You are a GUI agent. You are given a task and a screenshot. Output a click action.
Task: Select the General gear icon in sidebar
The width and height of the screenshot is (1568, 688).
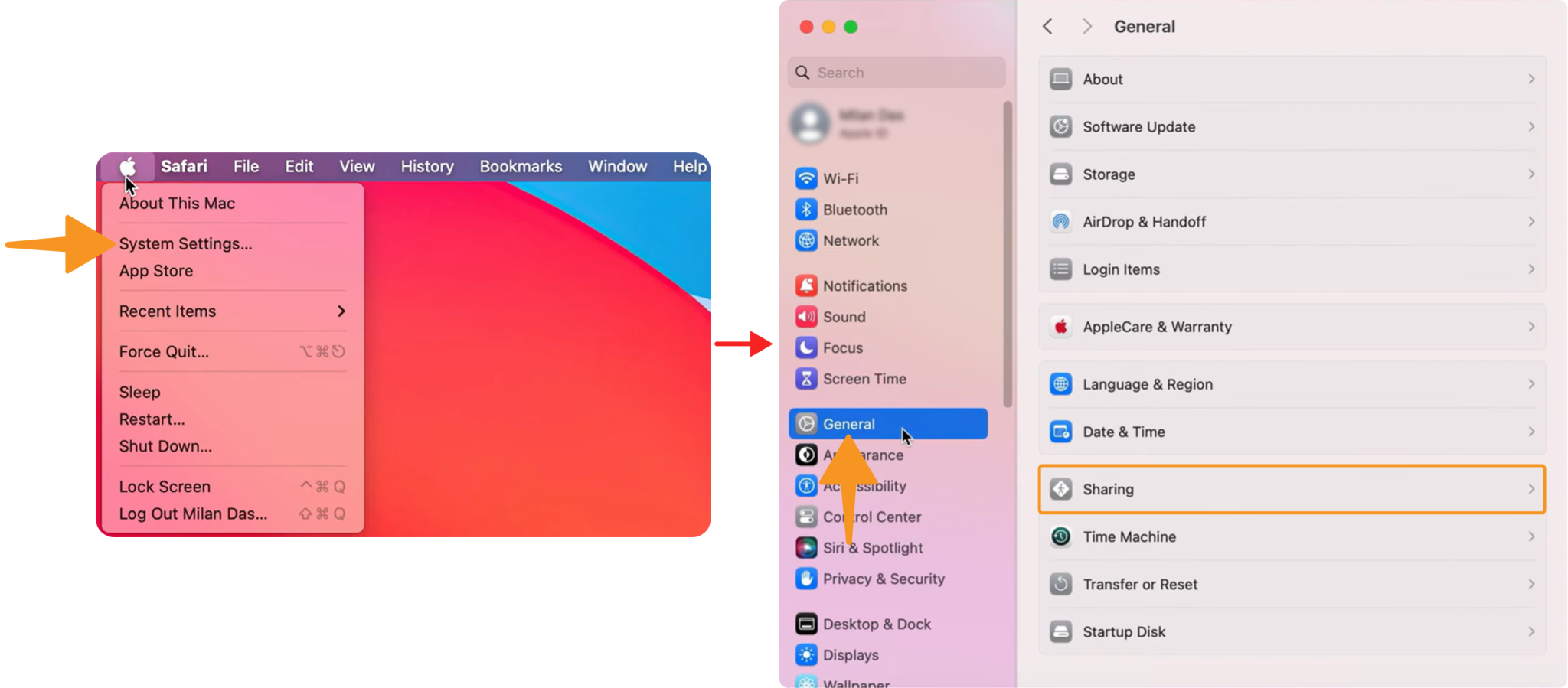(x=806, y=424)
